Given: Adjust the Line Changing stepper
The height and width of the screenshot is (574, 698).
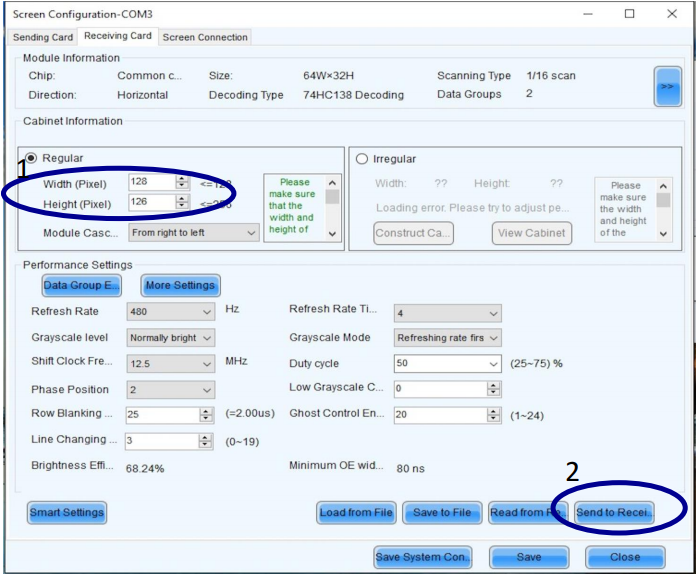Looking at the screenshot, I should (x=205, y=441).
